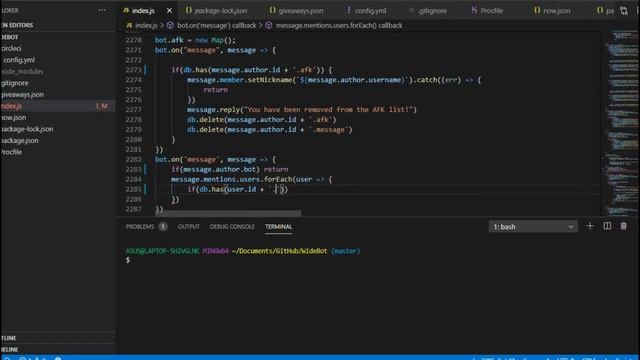Close the index.js editor tab
This screenshot has height=360, width=640.
tap(169, 11)
